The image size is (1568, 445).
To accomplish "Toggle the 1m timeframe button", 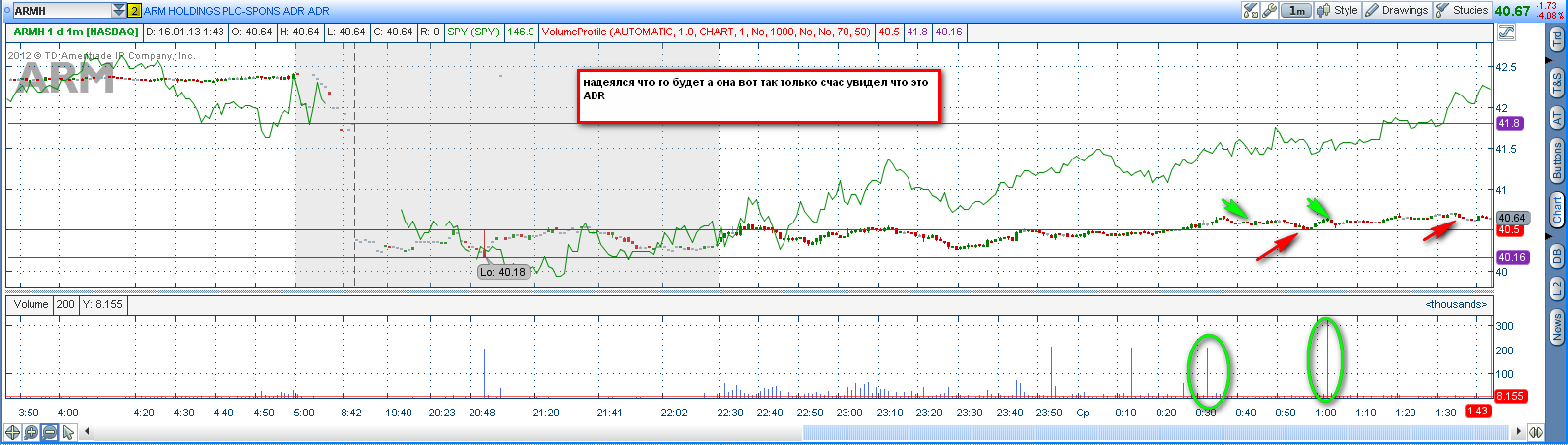I will [x=1296, y=10].
